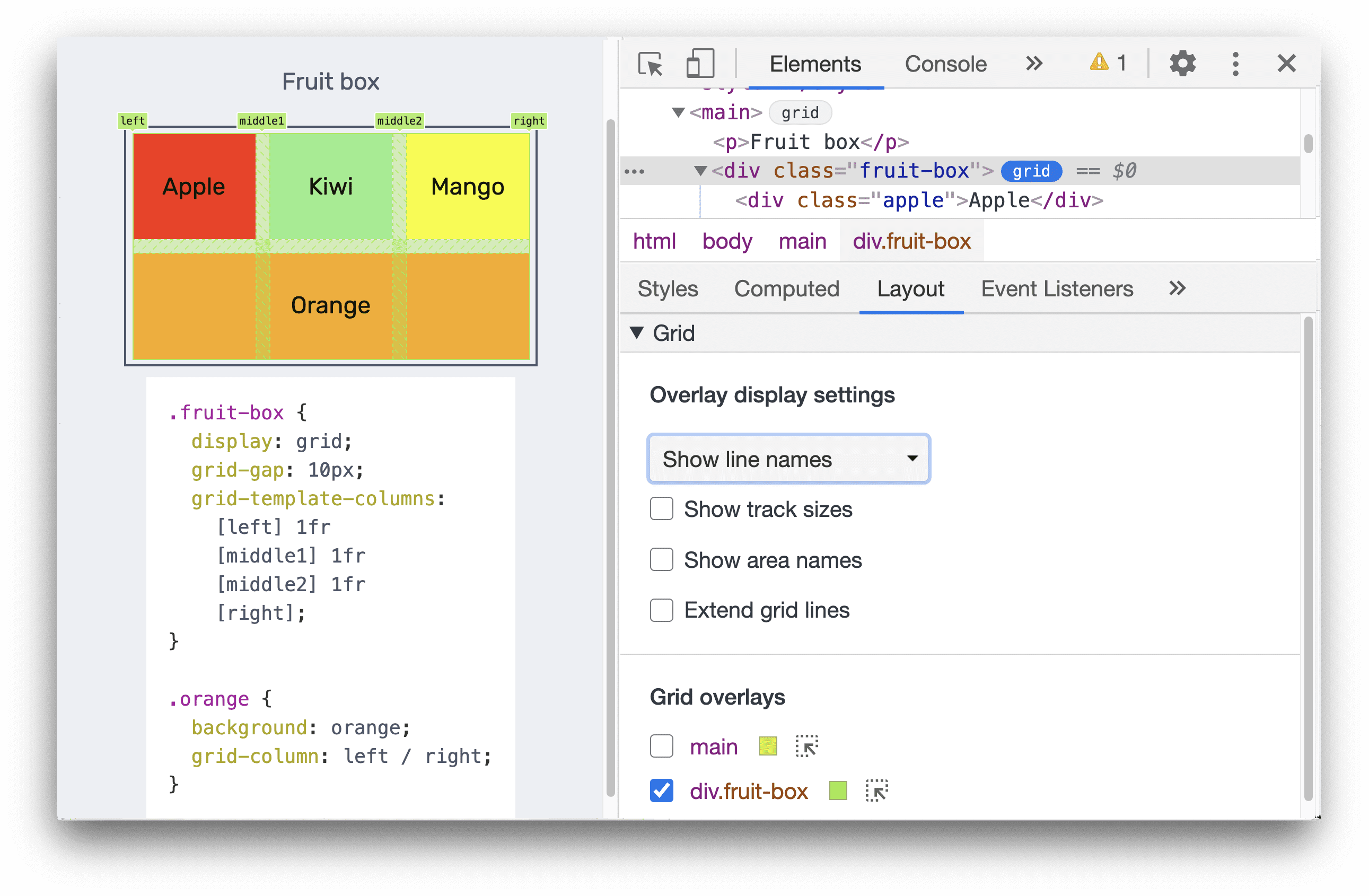Switch to the Styles tab

[667, 289]
